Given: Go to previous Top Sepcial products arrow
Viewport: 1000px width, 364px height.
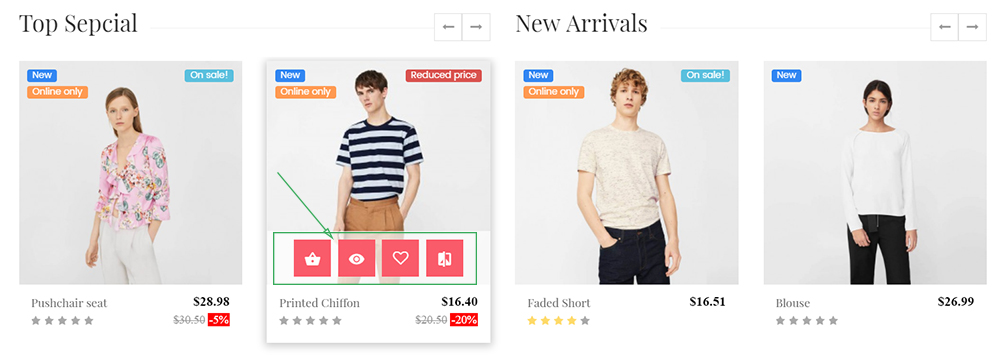Looking at the screenshot, I should pos(448,27).
